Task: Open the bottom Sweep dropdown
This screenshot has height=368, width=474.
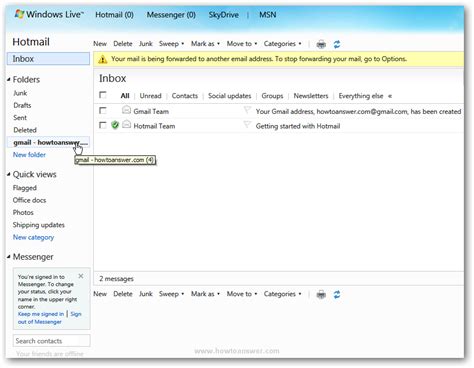Action: (171, 294)
